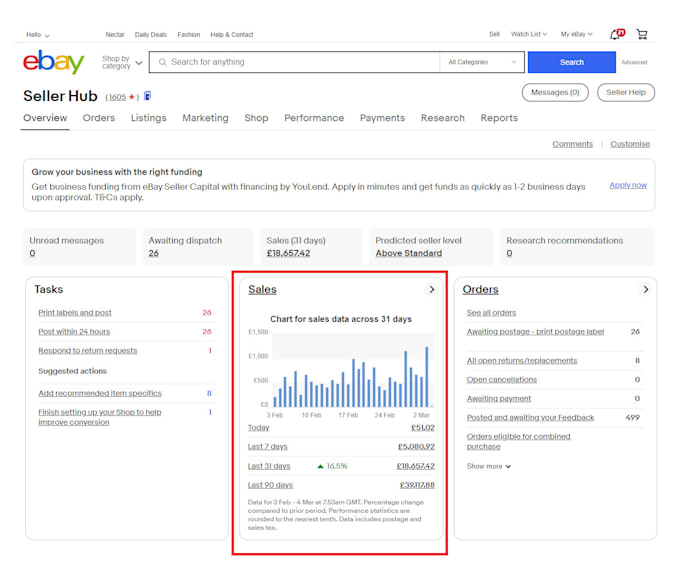Click the Last 7 days sales link
This screenshot has width=680, height=564.
[x=268, y=447]
